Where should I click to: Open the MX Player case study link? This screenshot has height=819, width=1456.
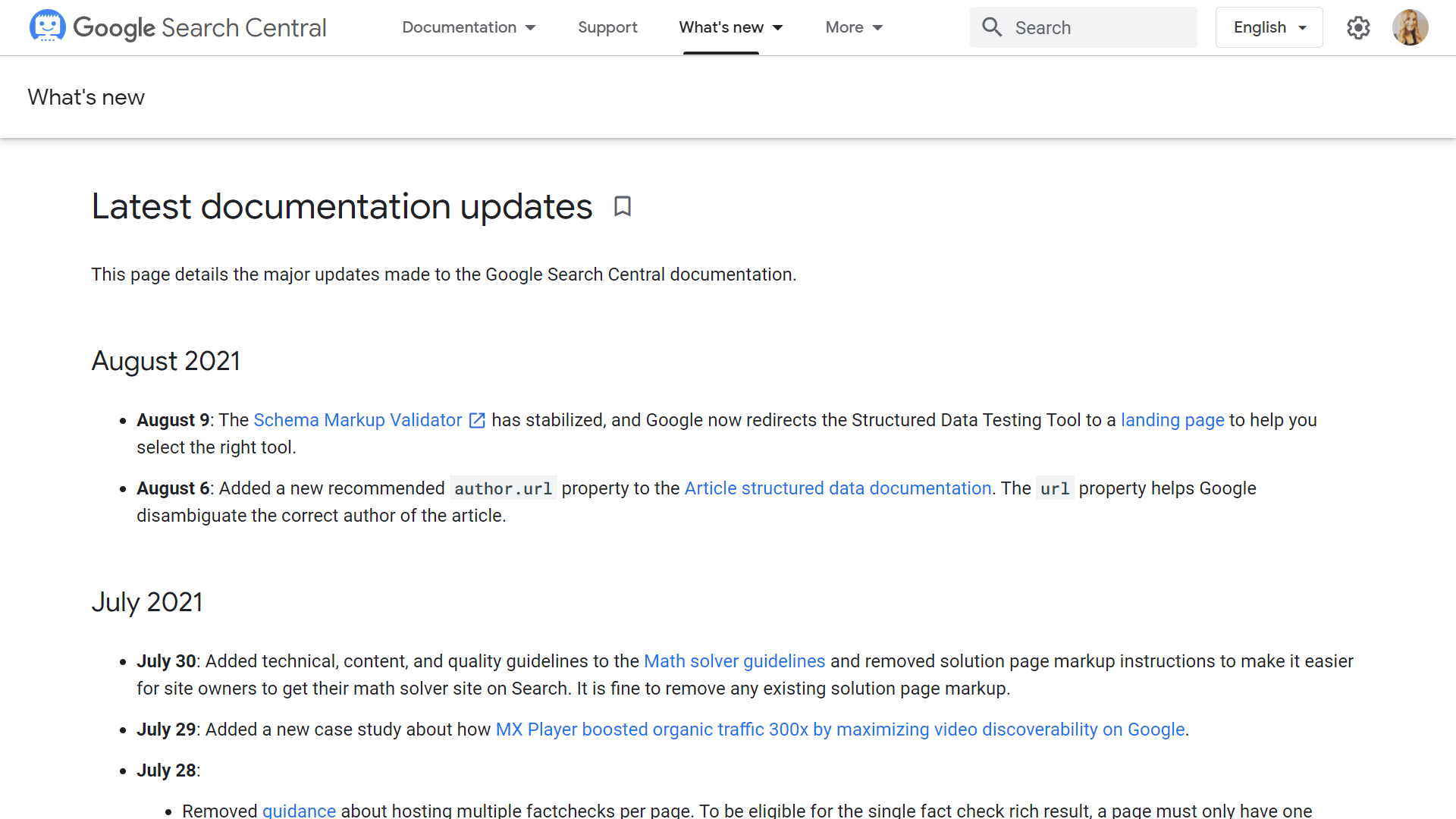pyautogui.click(x=840, y=730)
